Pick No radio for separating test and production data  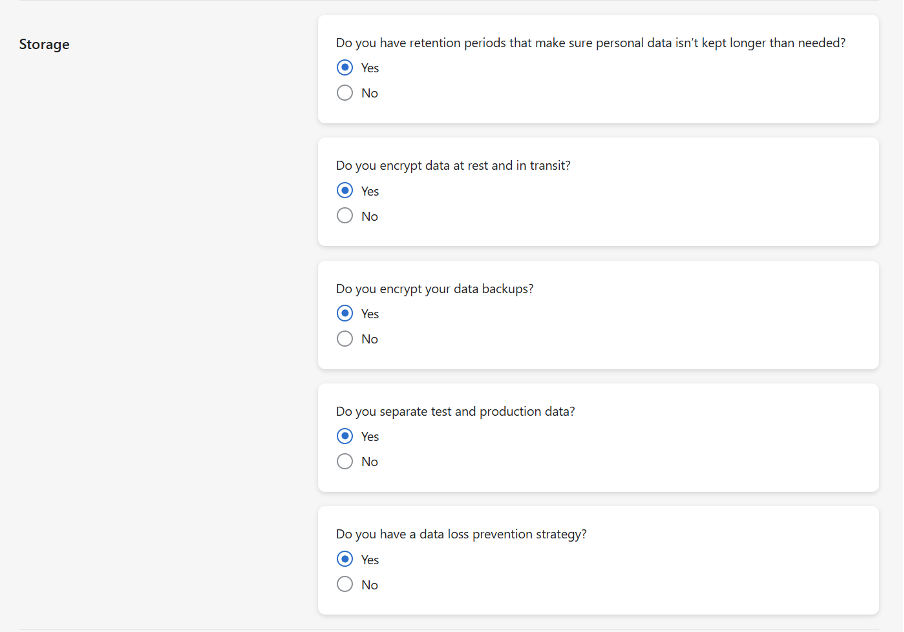point(345,461)
